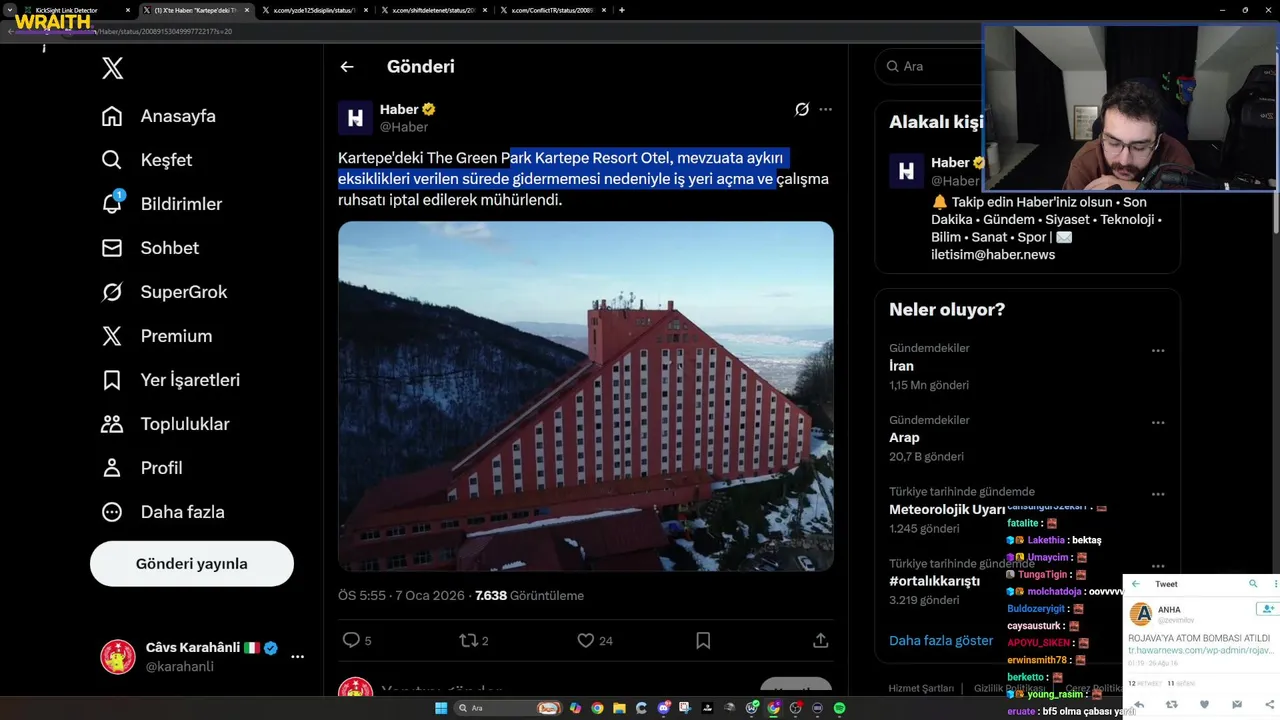Open tab search chevron

click(x=10, y=10)
